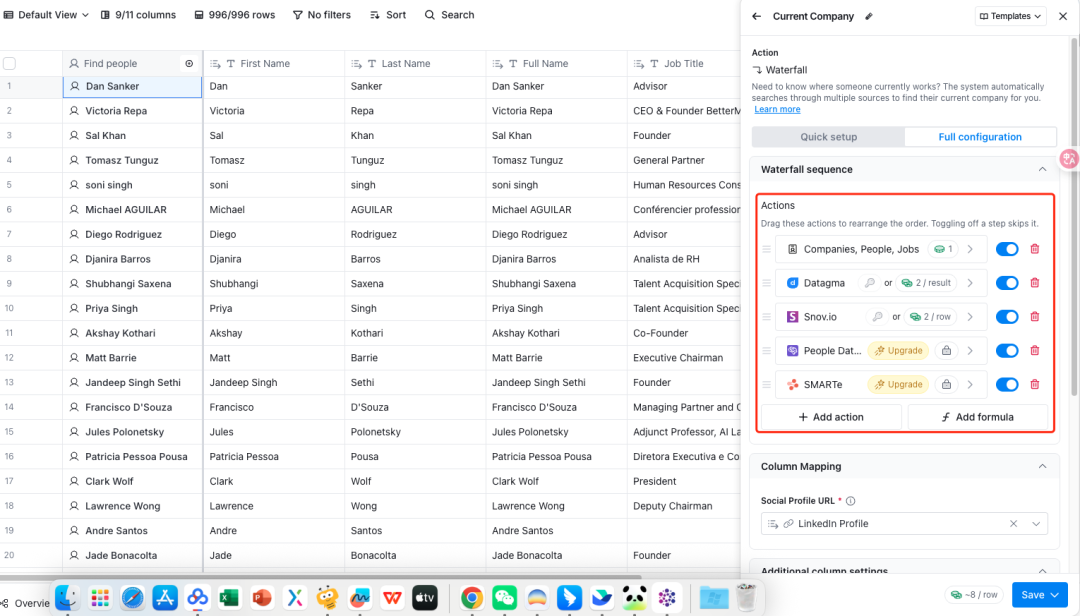Click the Add action button
The image size is (1080, 616).
click(x=830, y=417)
